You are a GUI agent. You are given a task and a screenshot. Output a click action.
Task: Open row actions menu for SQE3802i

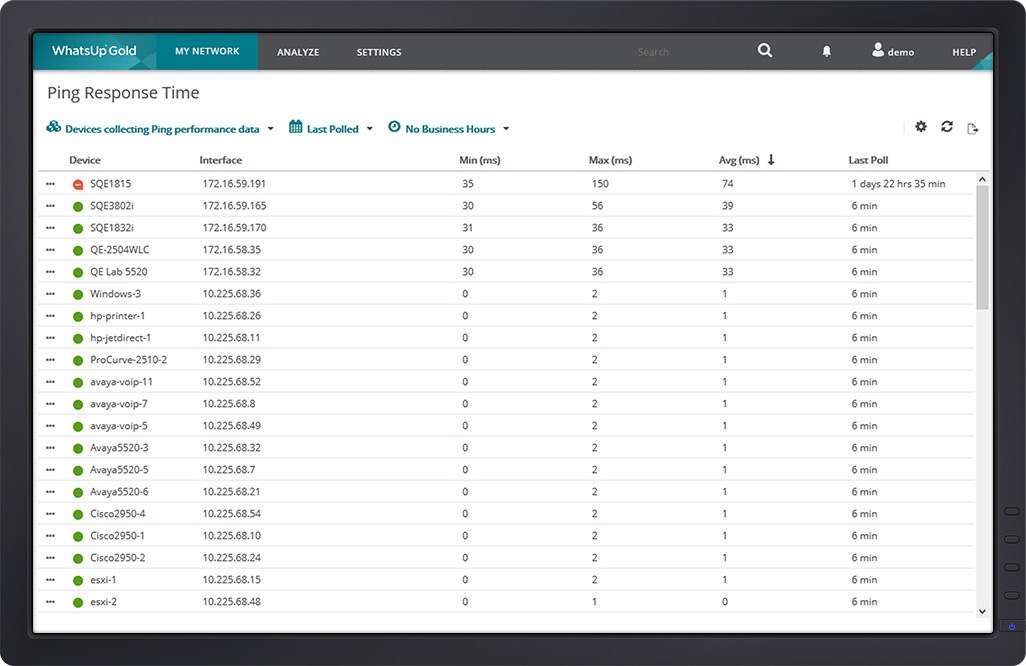tap(50, 206)
